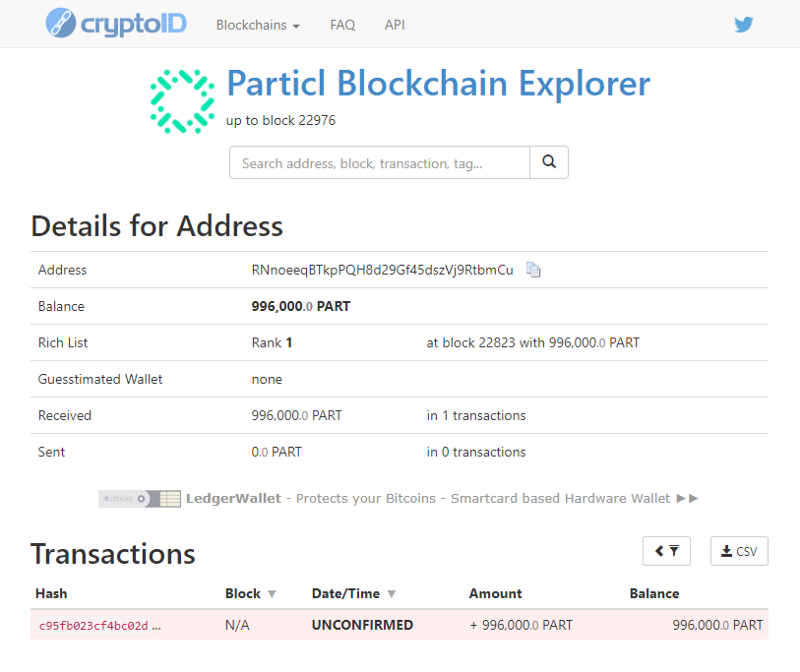Click the LedgerWallet advertisement link

tap(428, 499)
